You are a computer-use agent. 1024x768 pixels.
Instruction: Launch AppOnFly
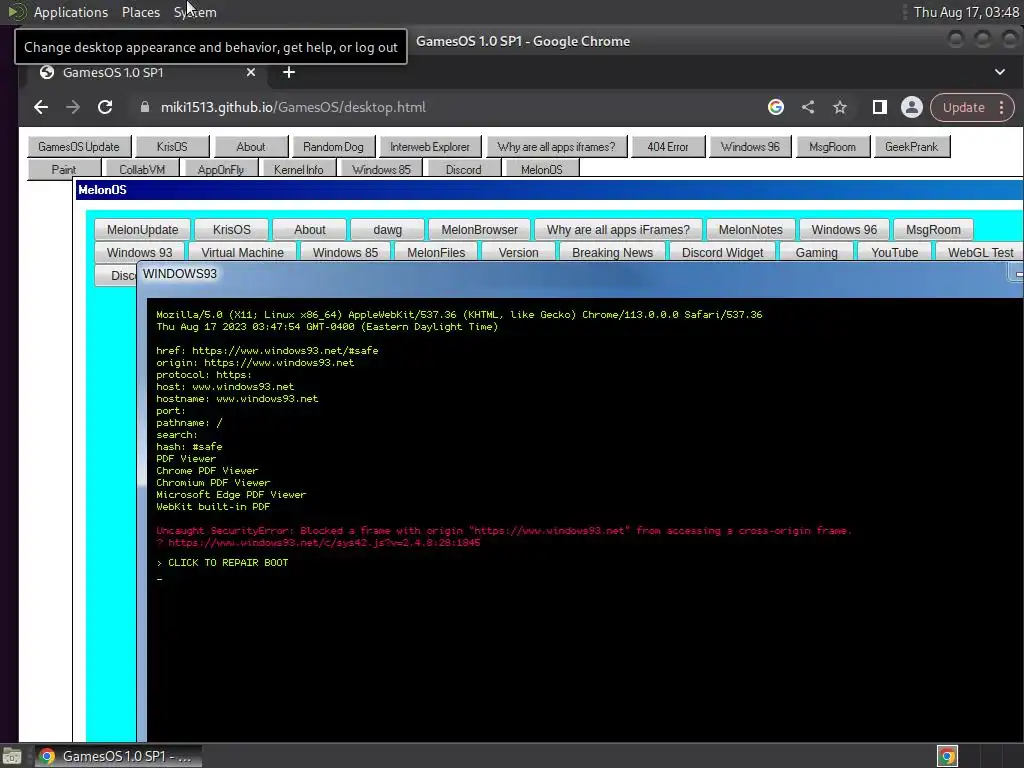(x=220, y=169)
